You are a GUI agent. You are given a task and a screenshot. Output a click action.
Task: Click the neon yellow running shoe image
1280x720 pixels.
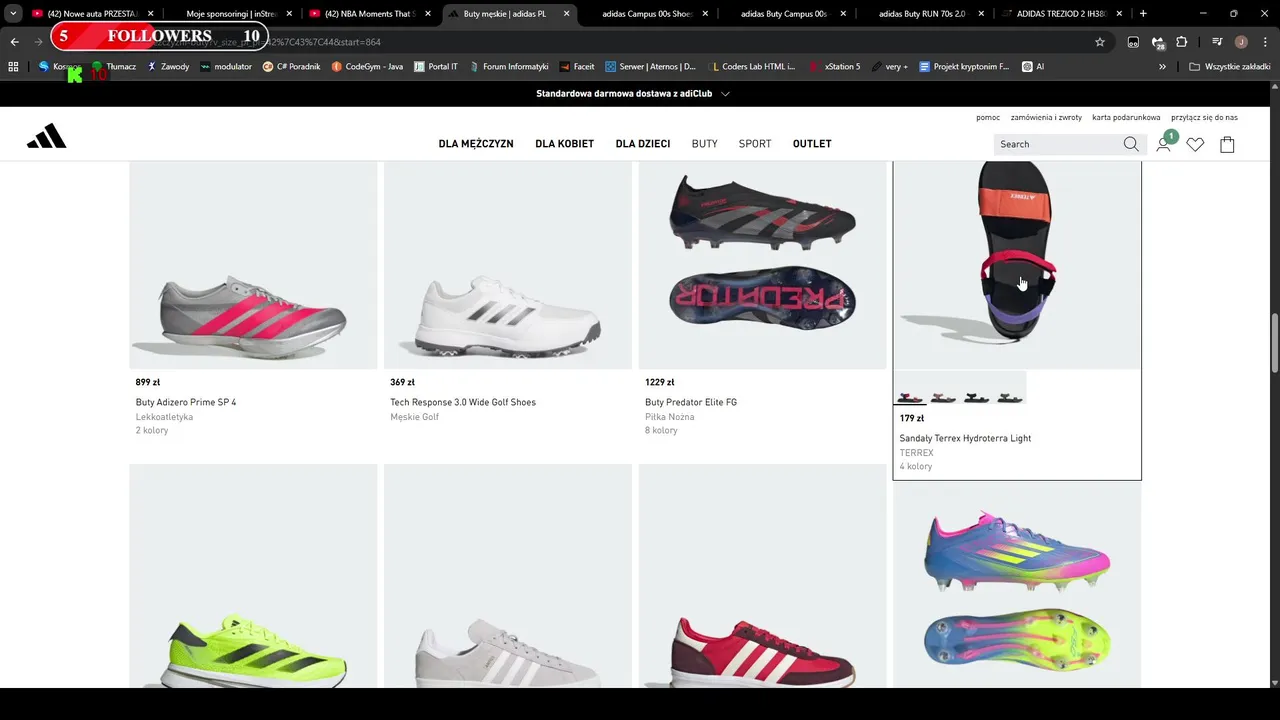[x=253, y=576]
